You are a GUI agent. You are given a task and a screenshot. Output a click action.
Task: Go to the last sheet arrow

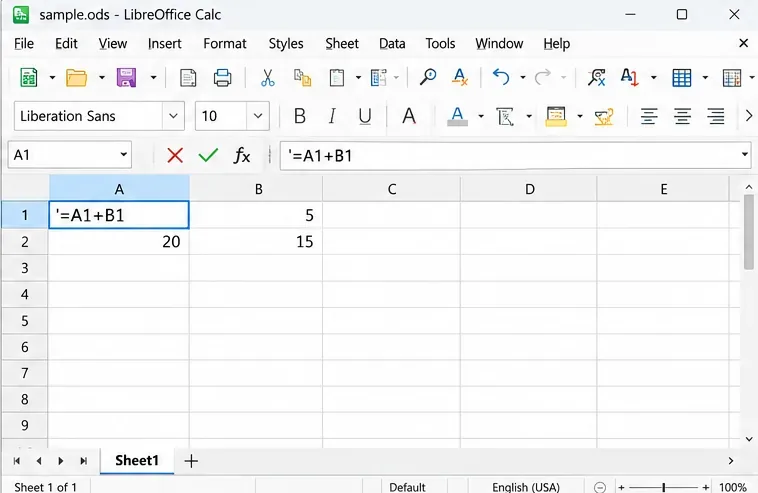point(83,461)
